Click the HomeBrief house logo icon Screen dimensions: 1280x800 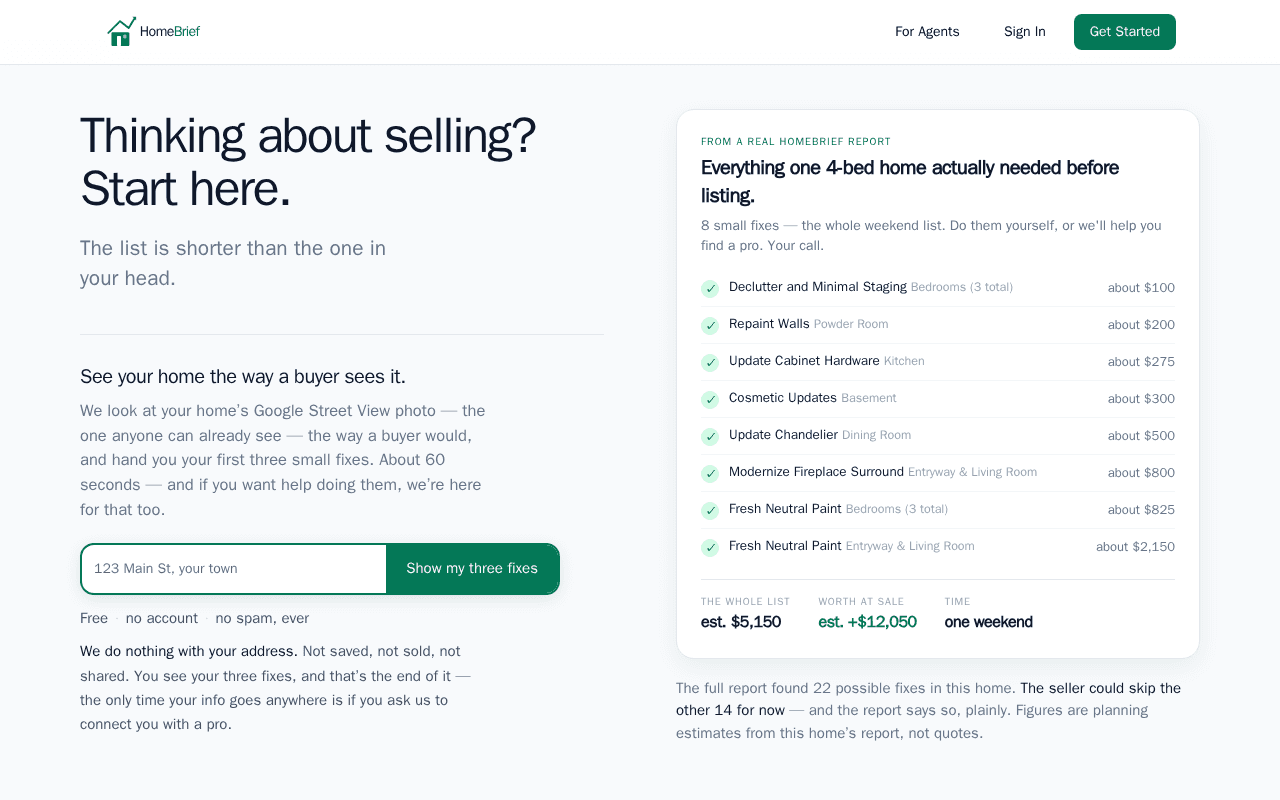pyautogui.click(x=121, y=32)
